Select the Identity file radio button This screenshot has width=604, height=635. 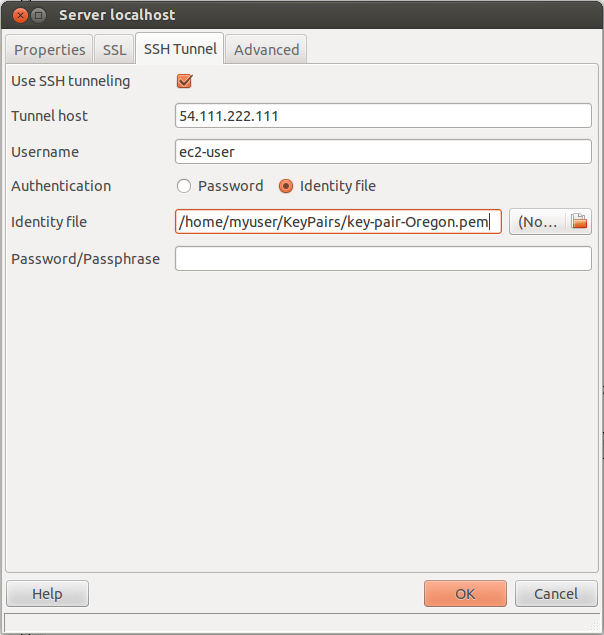[286, 186]
